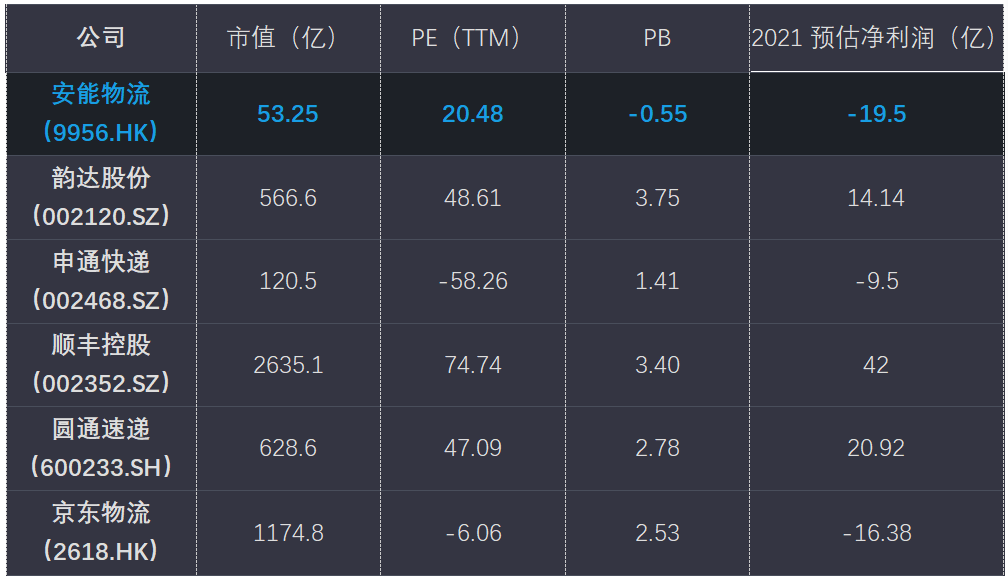Select 韵达股份 PB value 3.75
This screenshot has width=1008, height=578.
(657, 198)
